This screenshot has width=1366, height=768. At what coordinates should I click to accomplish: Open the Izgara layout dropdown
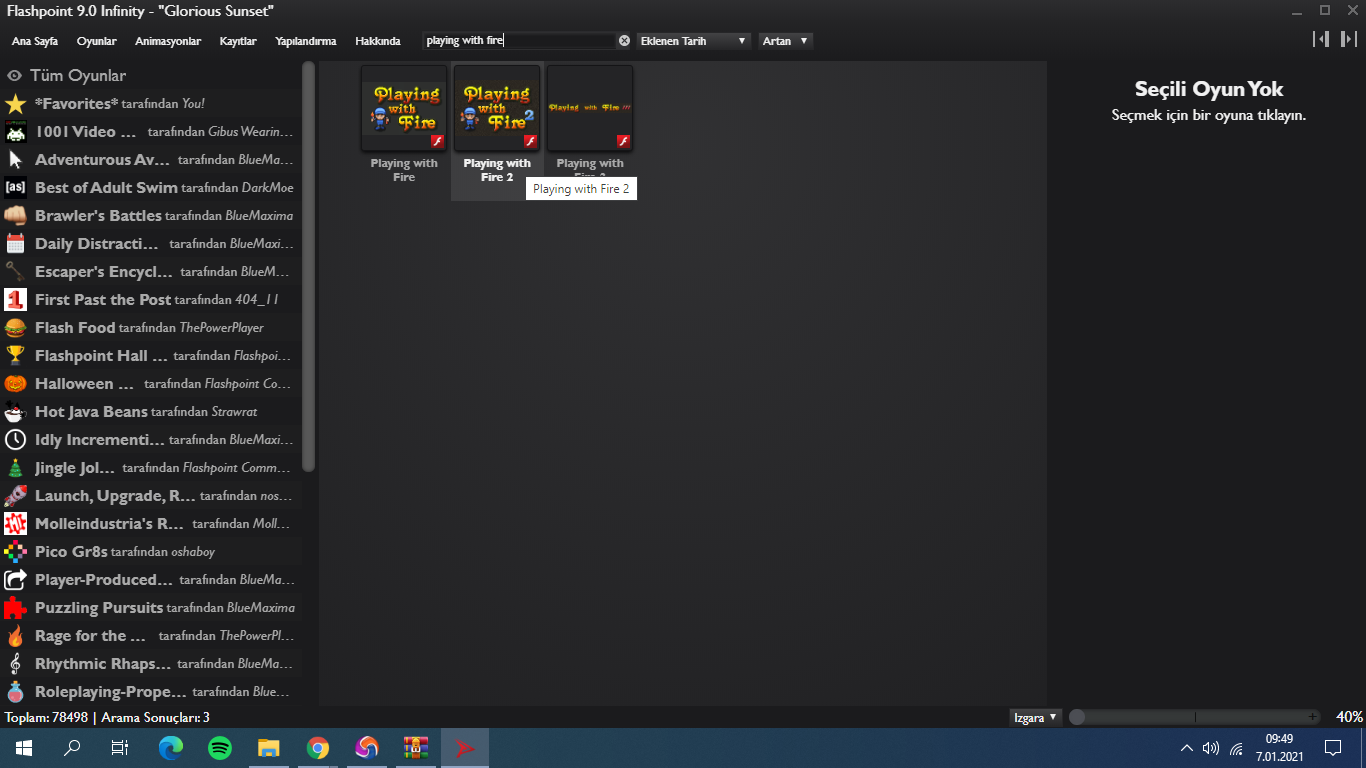1035,717
